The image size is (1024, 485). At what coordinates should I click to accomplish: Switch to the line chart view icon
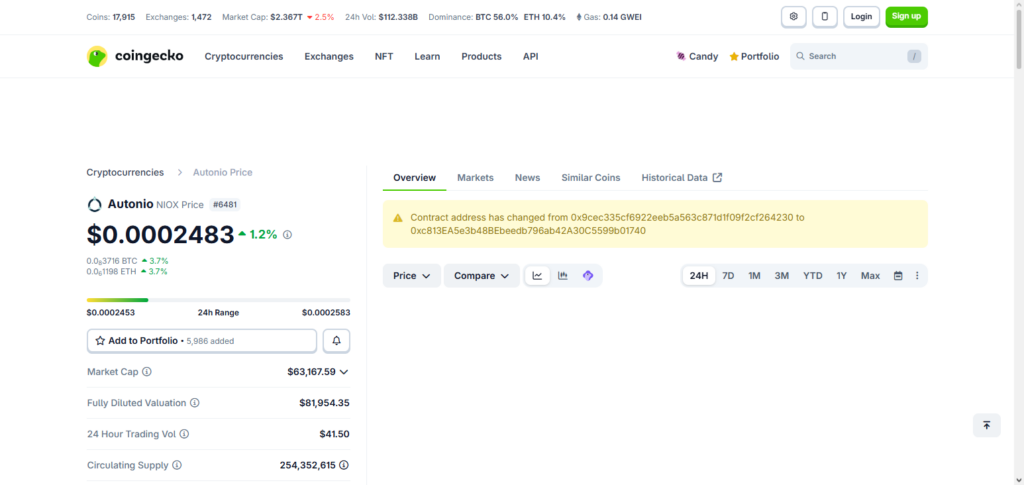(x=537, y=276)
